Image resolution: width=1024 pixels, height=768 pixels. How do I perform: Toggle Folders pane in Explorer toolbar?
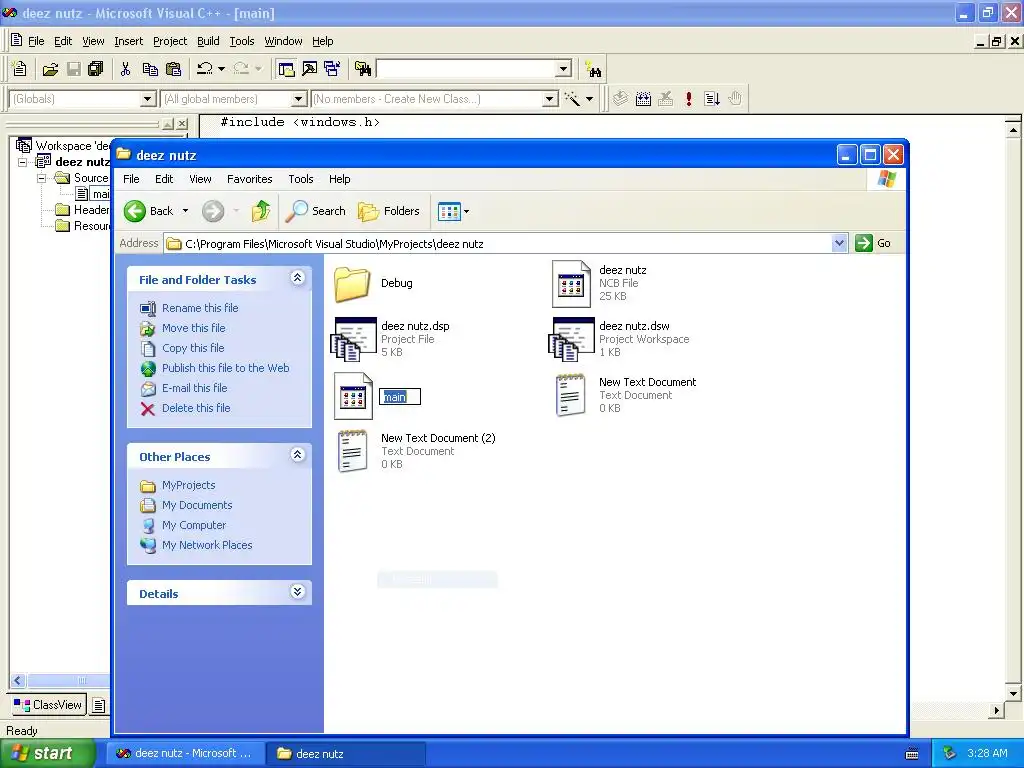[x=389, y=211]
